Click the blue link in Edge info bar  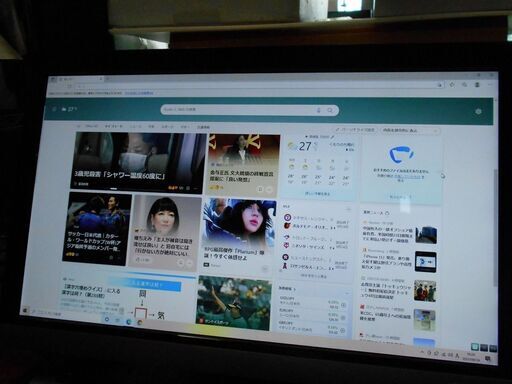pos(139,93)
